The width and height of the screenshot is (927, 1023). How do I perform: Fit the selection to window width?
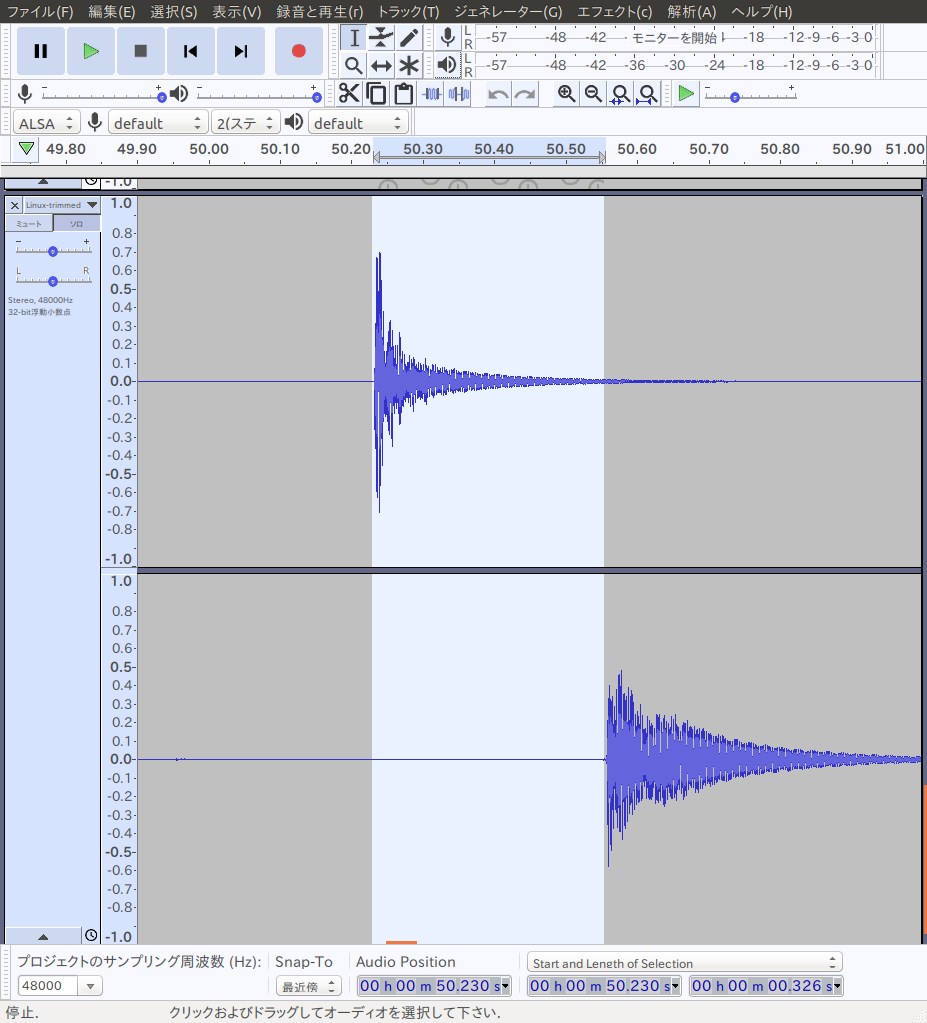click(620, 94)
